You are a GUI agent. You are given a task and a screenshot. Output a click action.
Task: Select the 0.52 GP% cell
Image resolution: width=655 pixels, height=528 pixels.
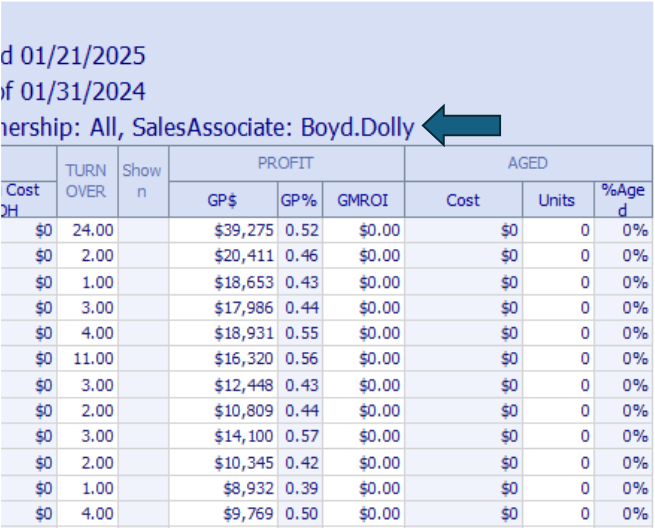[x=300, y=230]
